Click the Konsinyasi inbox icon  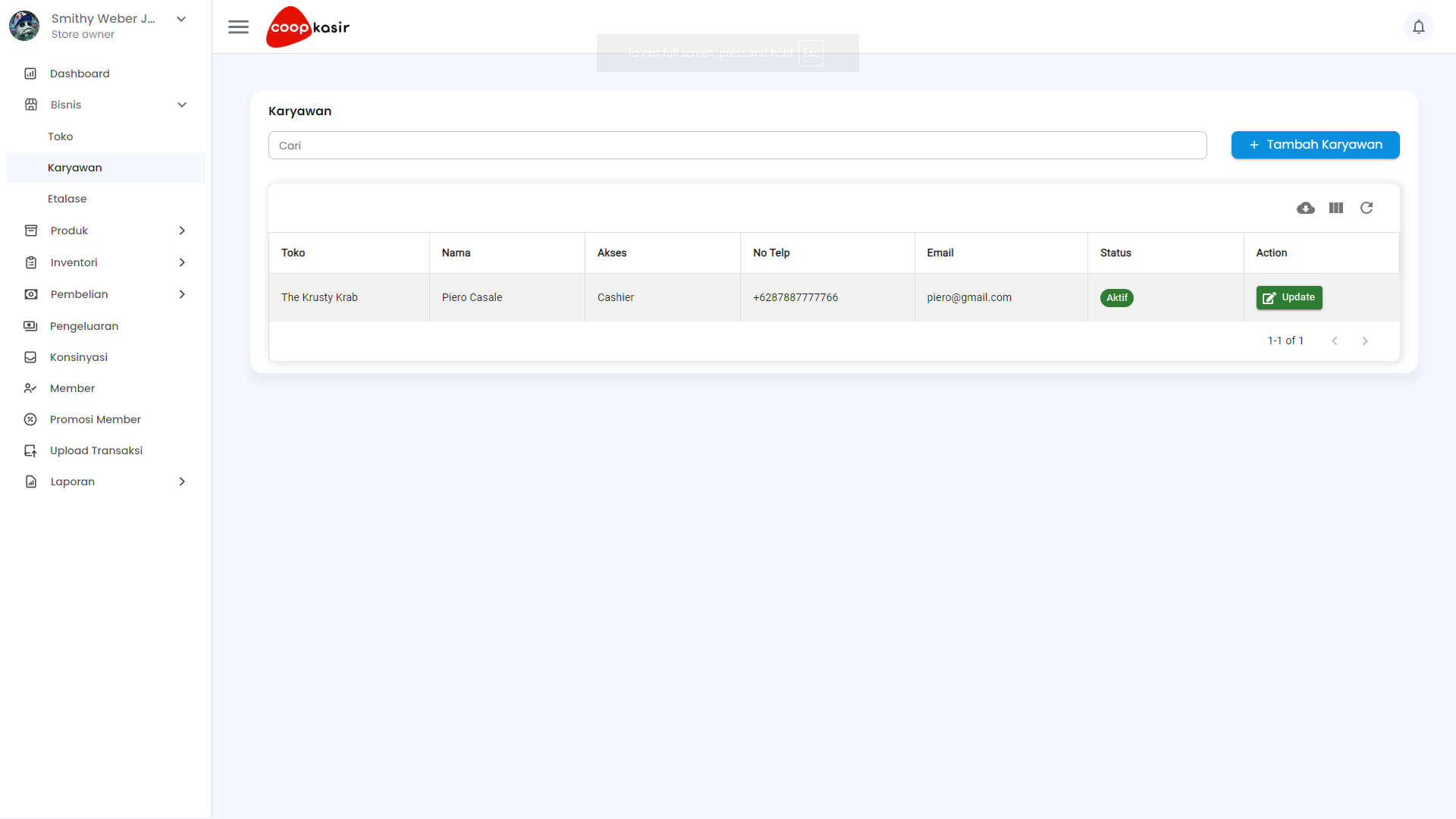click(30, 357)
